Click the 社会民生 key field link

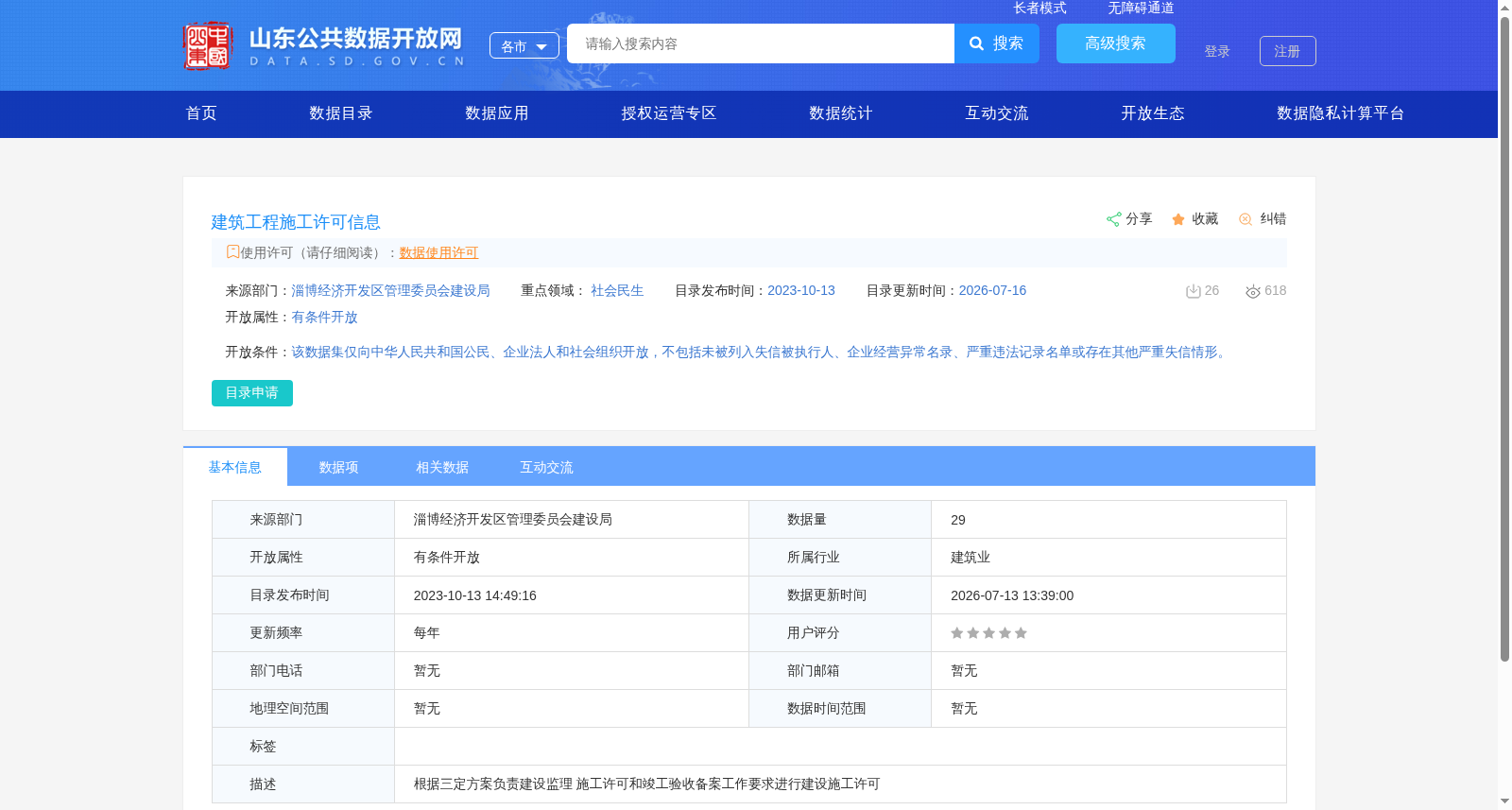pyautogui.click(x=617, y=291)
